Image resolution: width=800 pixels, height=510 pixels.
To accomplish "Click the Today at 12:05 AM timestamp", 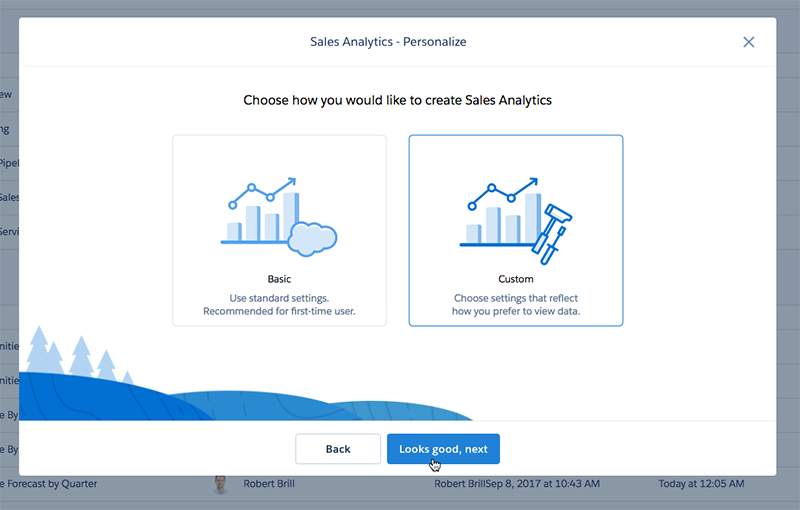I will (x=701, y=483).
